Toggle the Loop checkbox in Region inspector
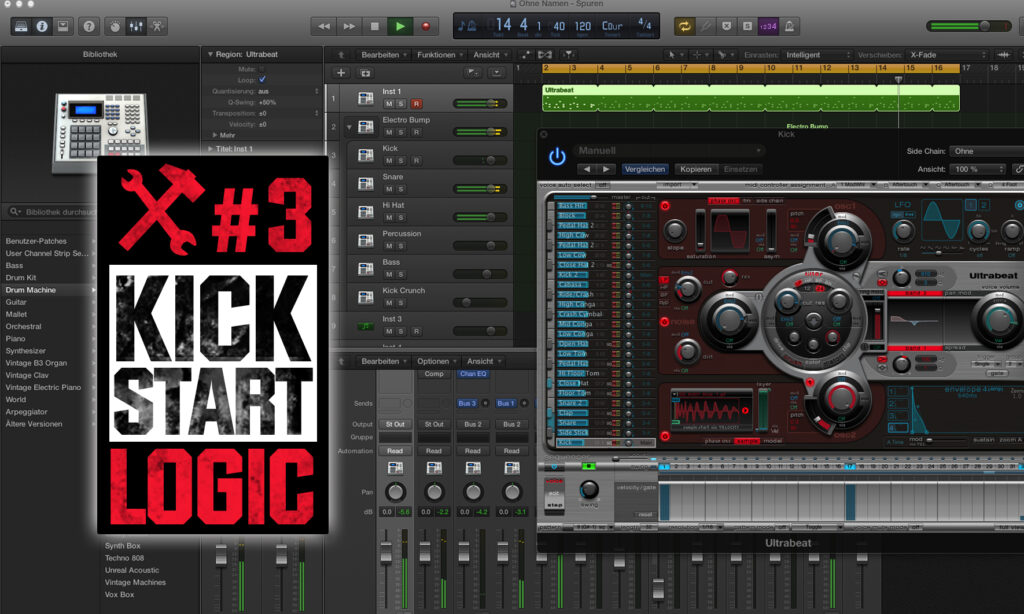Image resolution: width=1024 pixels, height=614 pixels. point(262,79)
